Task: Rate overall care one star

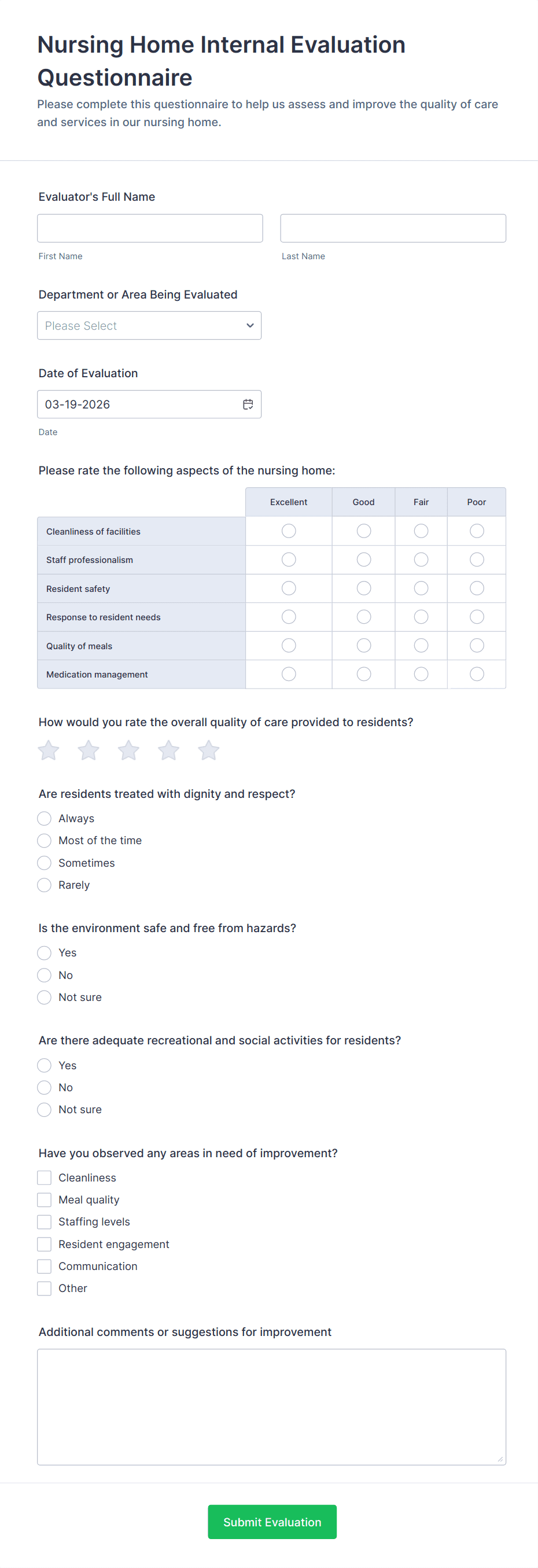Action: pyautogui.click(x=49, y=750)
